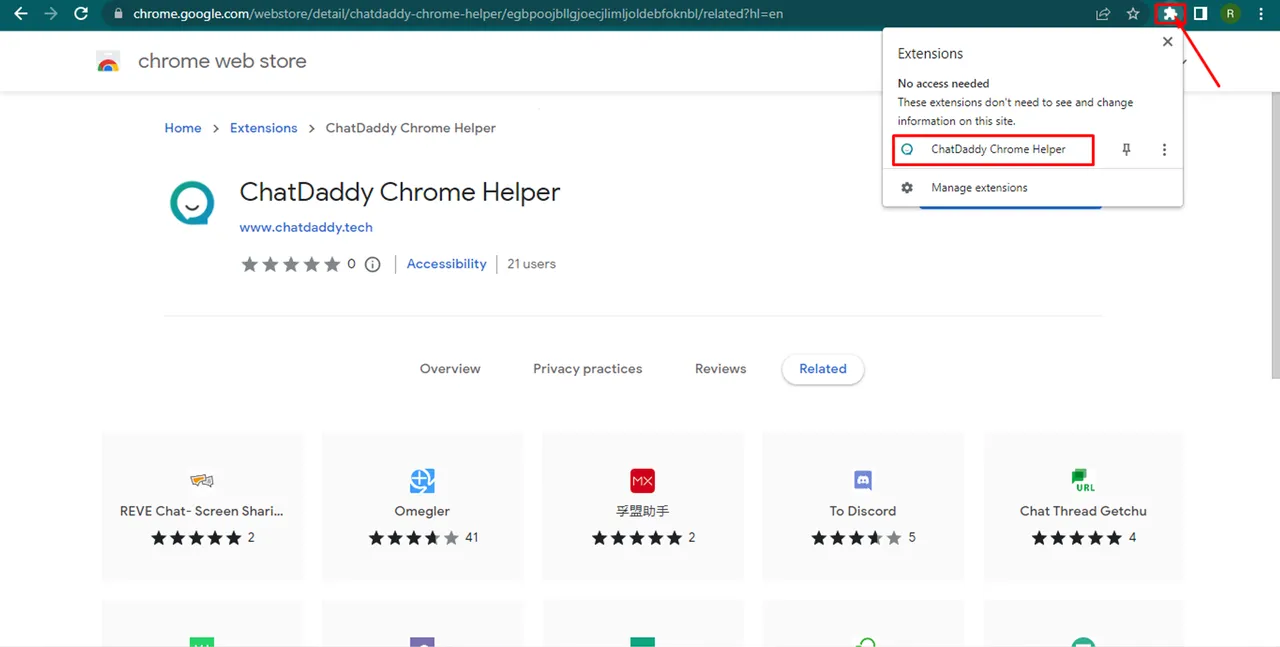Click the reload page icon
The width and height of the screenshot is (1280, 647).
(x=82, y=14)
